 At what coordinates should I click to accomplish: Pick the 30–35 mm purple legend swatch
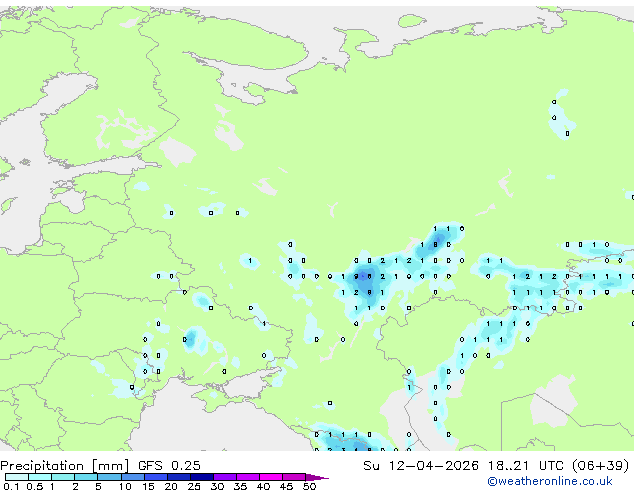tap(225, 477)
